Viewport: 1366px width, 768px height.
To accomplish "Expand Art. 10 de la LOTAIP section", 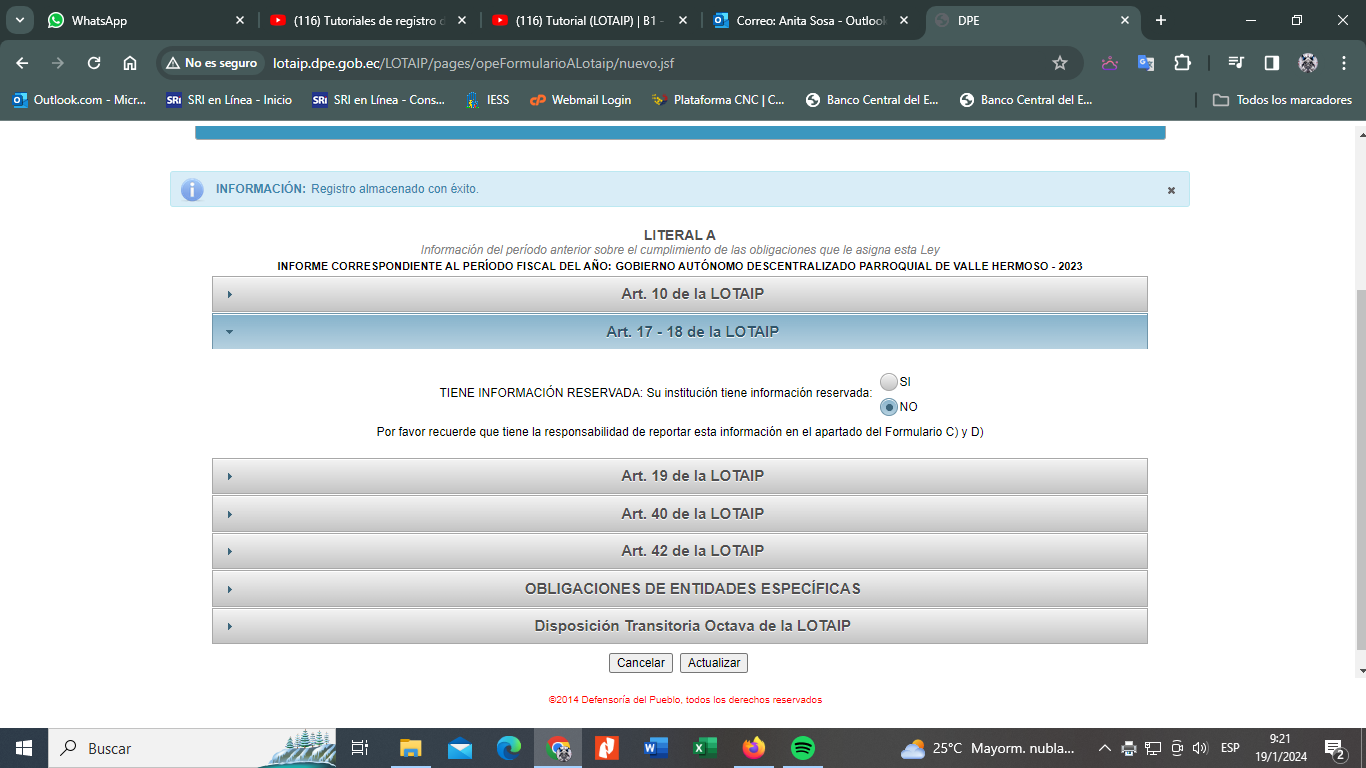I will tap(680, 295).
